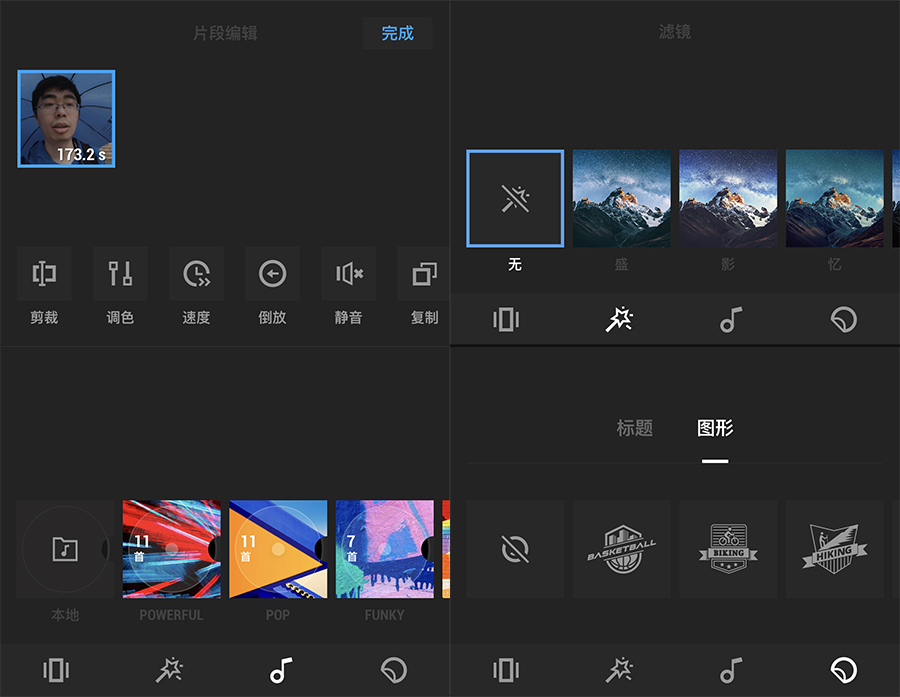Select the 173.2 s video clip thumbnail
The image size is (900, 697).
(66, 118)
